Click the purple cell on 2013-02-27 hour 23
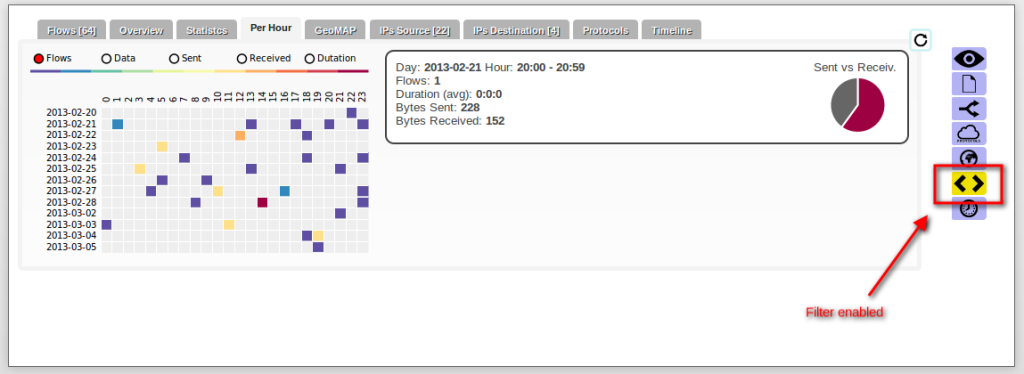Screen dimensions: 1024x374 [362, 191]
